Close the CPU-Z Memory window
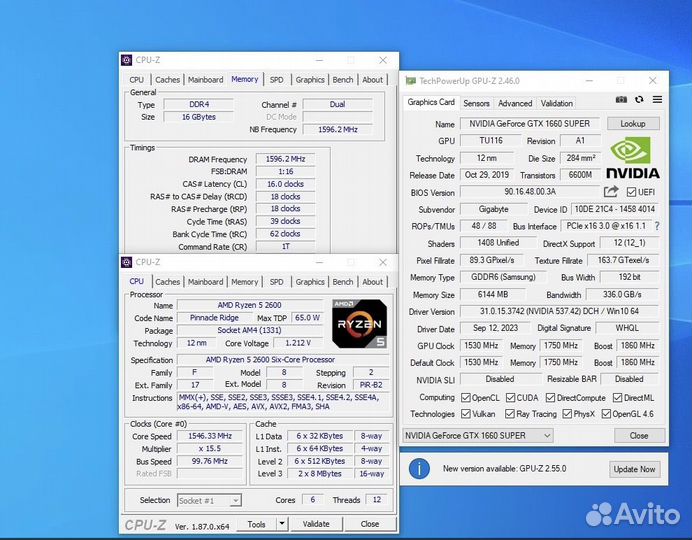This screenshot has width=692, height=540. coord(383,60)
